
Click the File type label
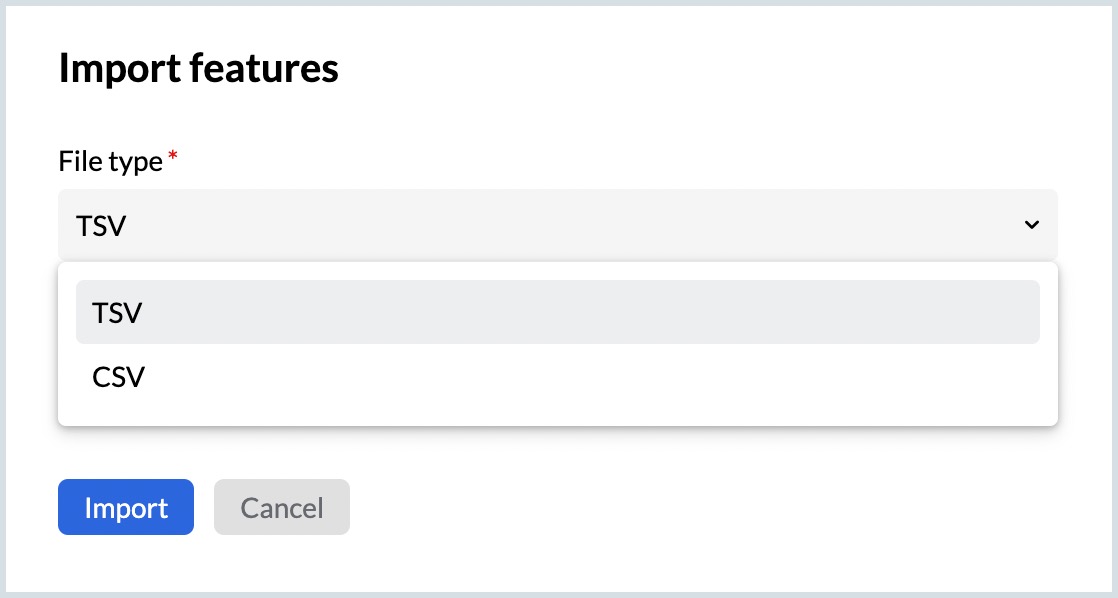[x=110, y=161]
